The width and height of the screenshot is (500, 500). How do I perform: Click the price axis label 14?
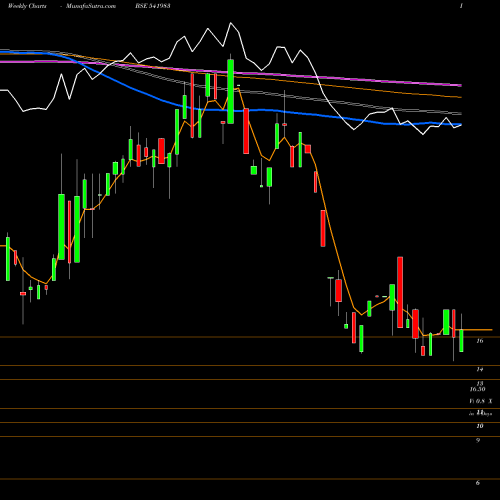[480, 369]
